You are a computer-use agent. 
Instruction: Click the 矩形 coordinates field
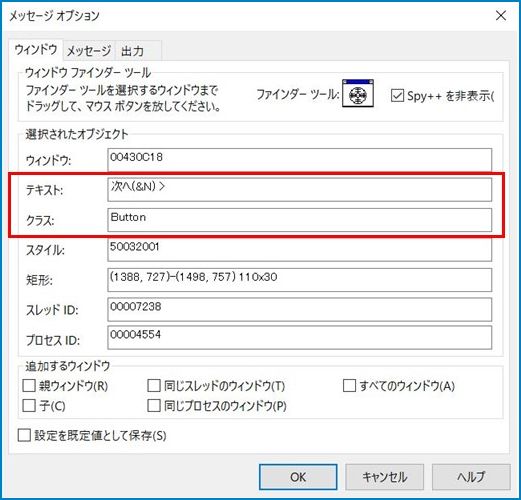coord(299,280)
